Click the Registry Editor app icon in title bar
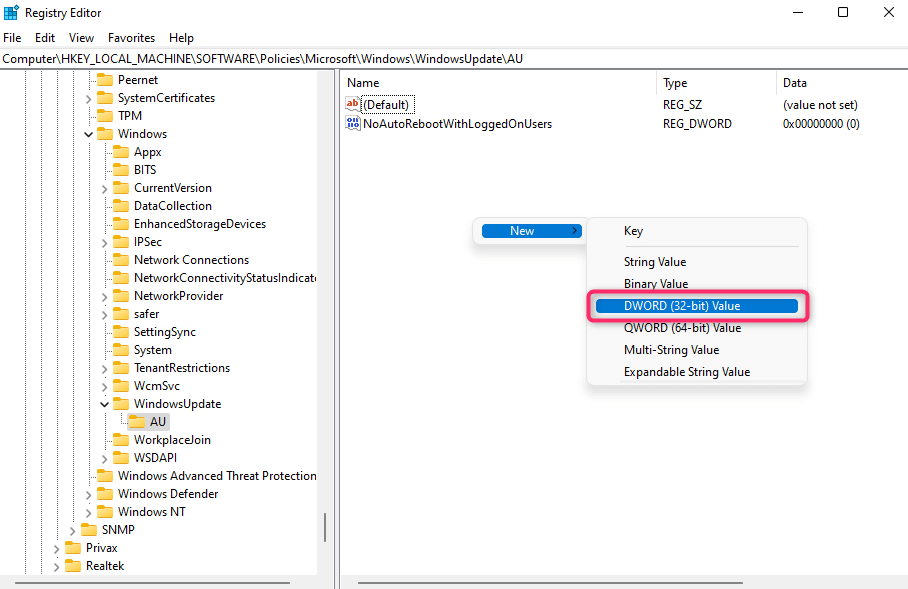Screen dimensions: 908x589 click(x=11, y=12)
